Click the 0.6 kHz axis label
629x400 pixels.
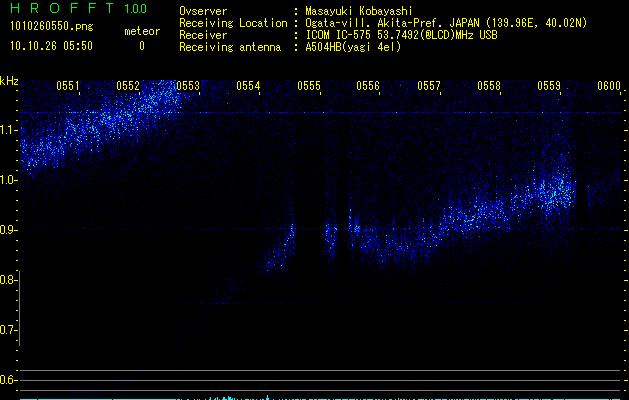[7, 380]
